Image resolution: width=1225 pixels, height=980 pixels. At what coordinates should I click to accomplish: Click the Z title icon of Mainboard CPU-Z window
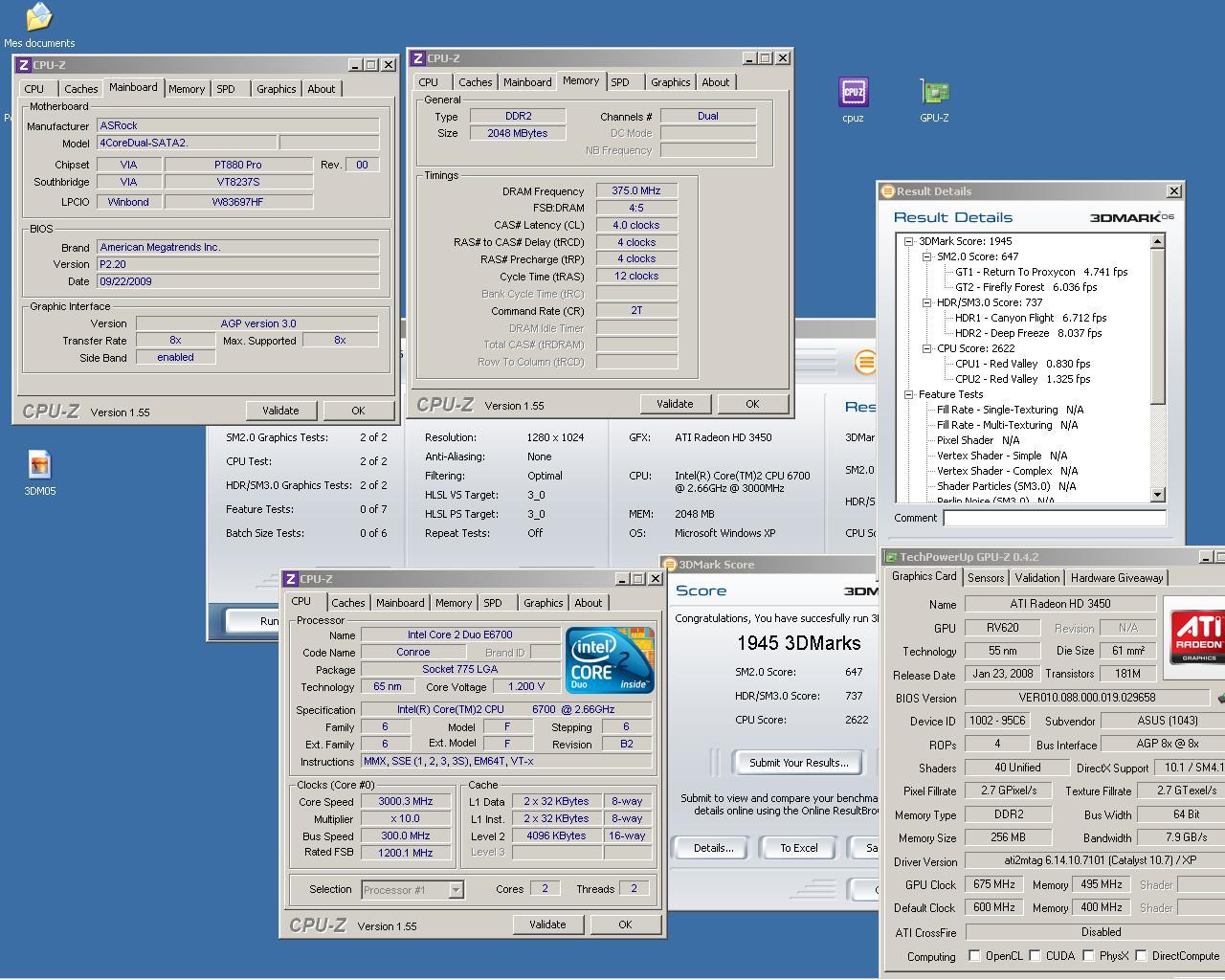[23, 65]
